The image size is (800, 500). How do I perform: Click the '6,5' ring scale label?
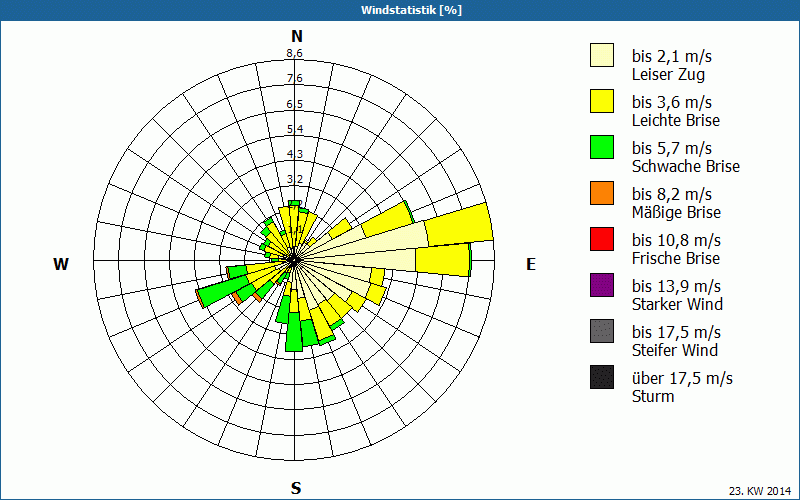coord(294,104)
